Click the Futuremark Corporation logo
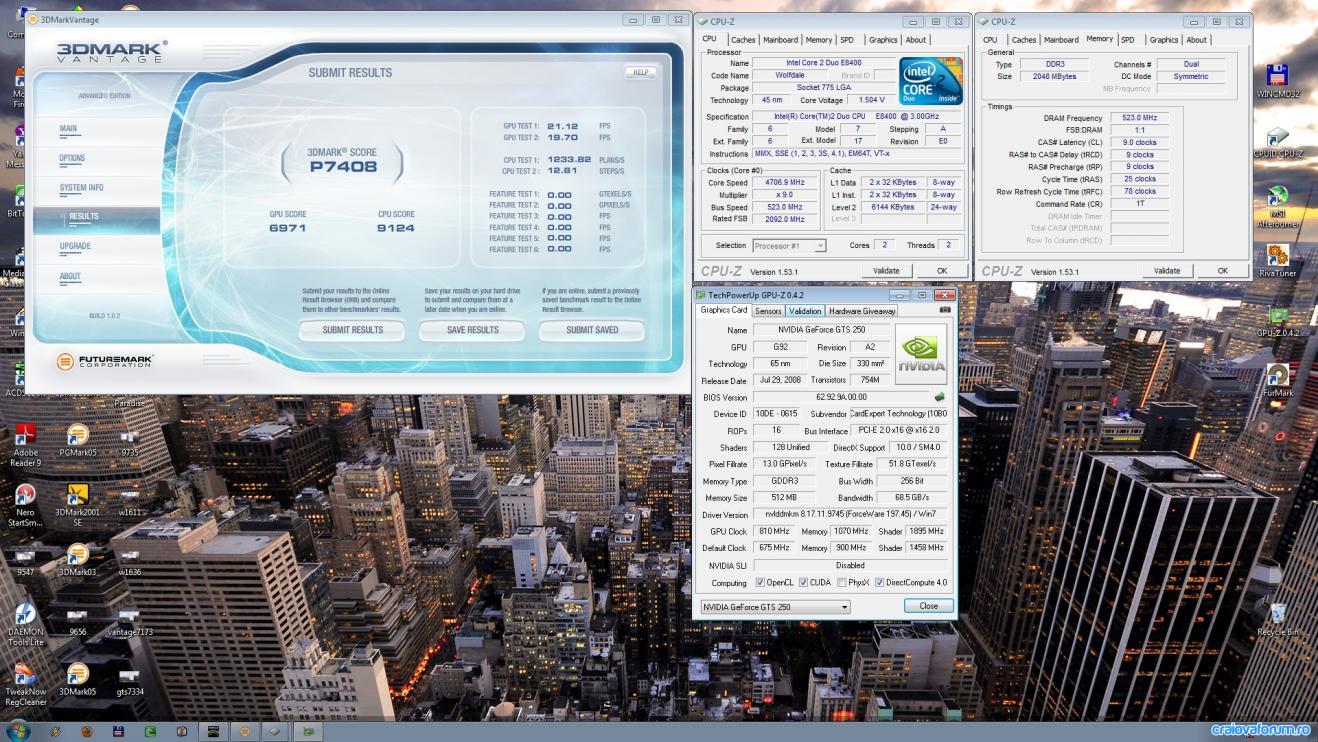This screenshot has height=742, width=1318. tap(105, 362)
